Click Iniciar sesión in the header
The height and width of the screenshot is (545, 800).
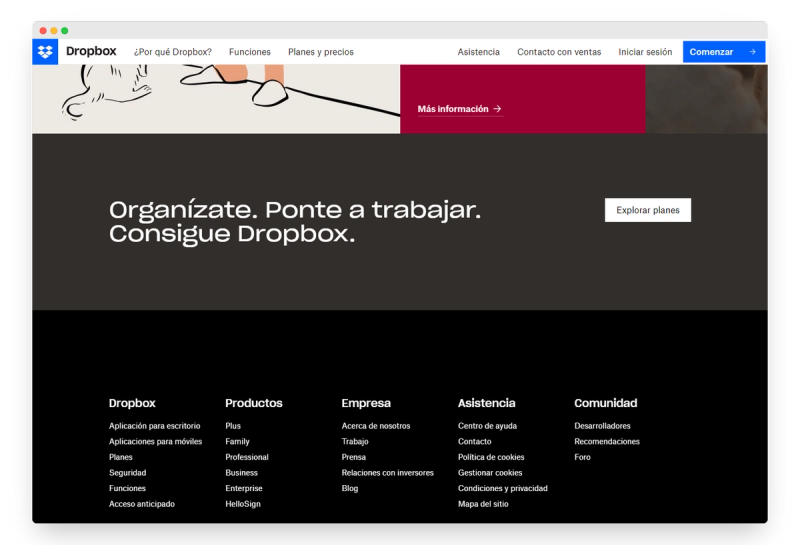coord(645,52)
